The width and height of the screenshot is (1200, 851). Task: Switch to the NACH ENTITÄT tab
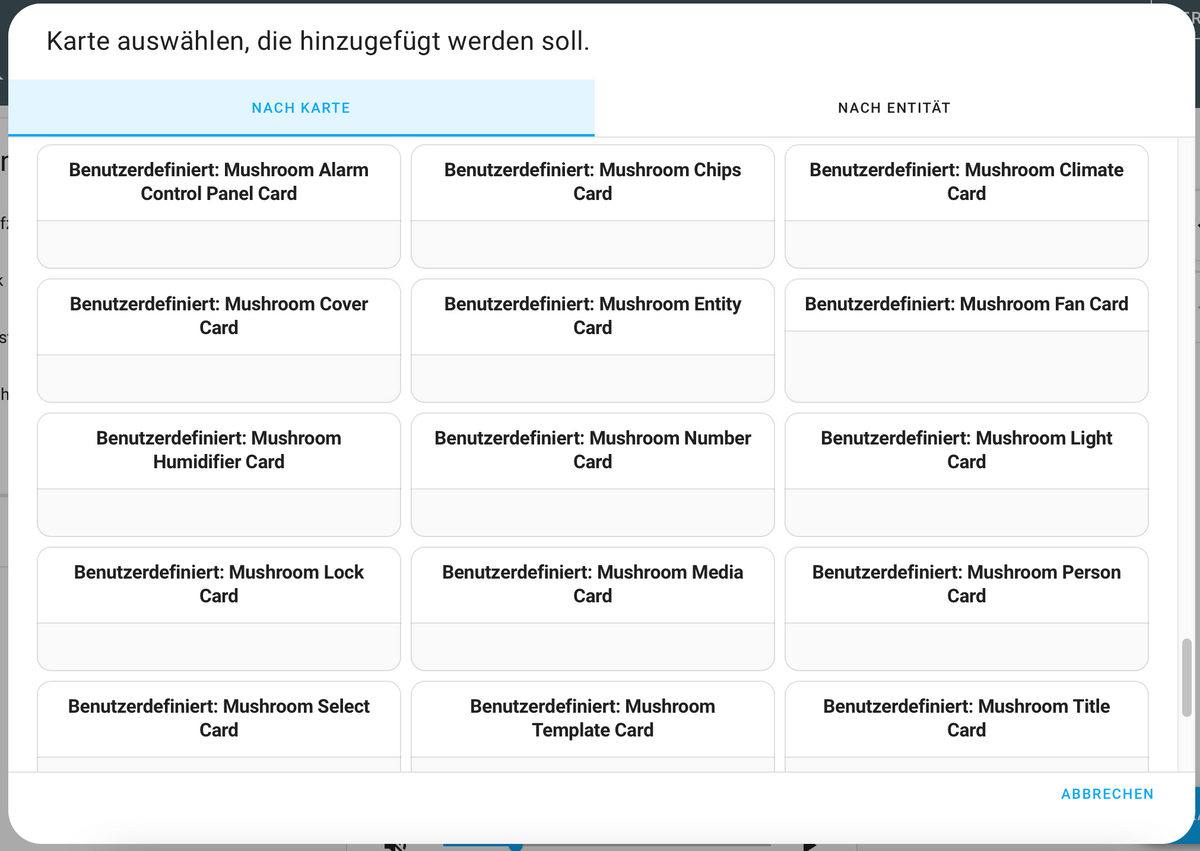coord(894,108)
